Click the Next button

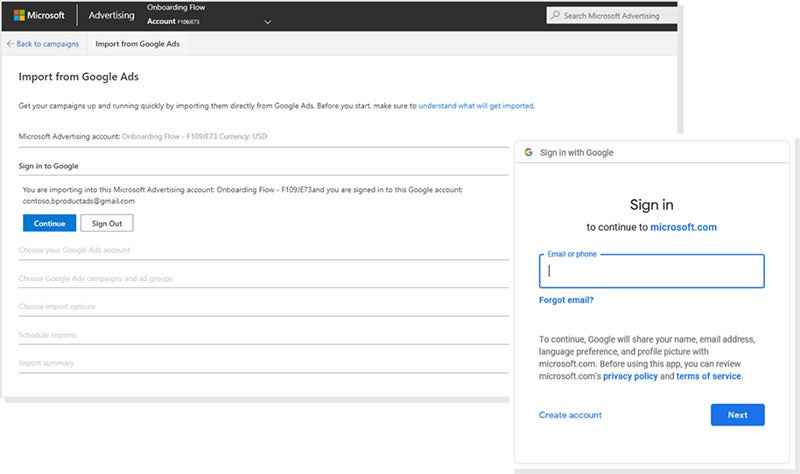tap(738, 415)
